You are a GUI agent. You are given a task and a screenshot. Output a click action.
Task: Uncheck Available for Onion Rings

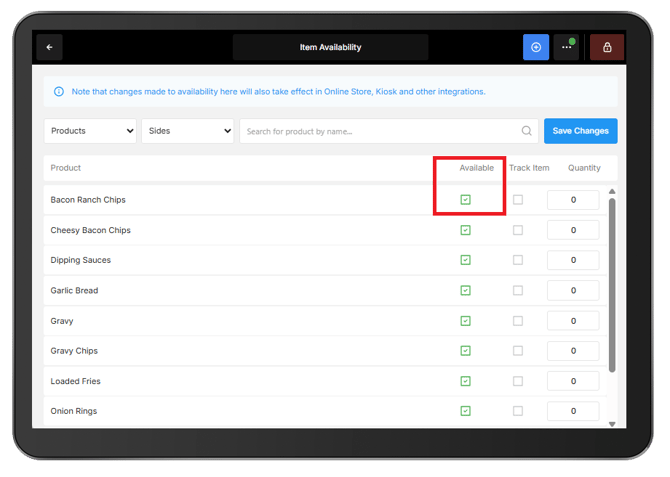pos(465,411)
